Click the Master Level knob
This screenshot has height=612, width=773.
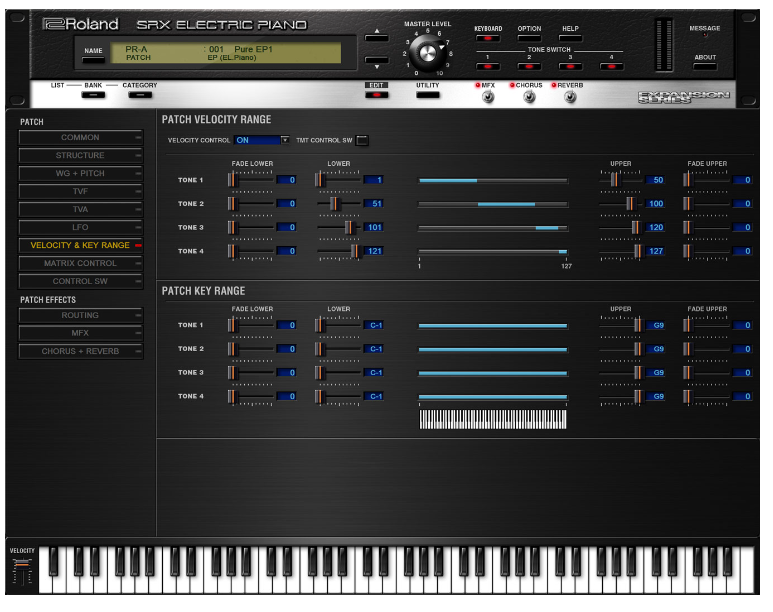pos(427,53)
